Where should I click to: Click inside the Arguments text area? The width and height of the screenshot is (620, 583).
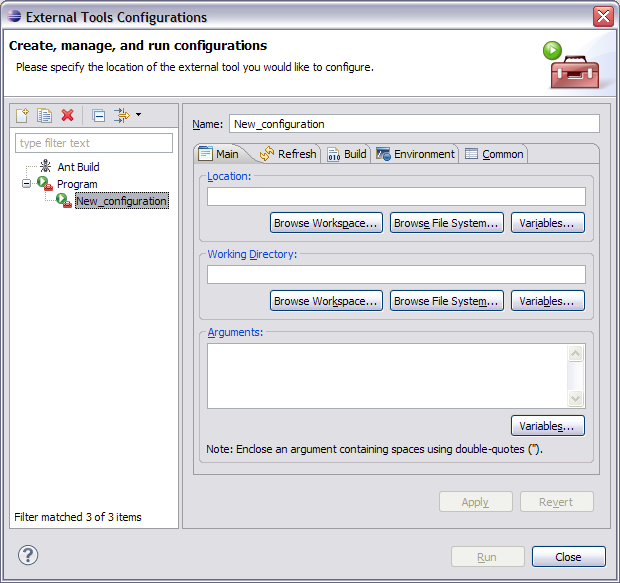coord(388,376)
